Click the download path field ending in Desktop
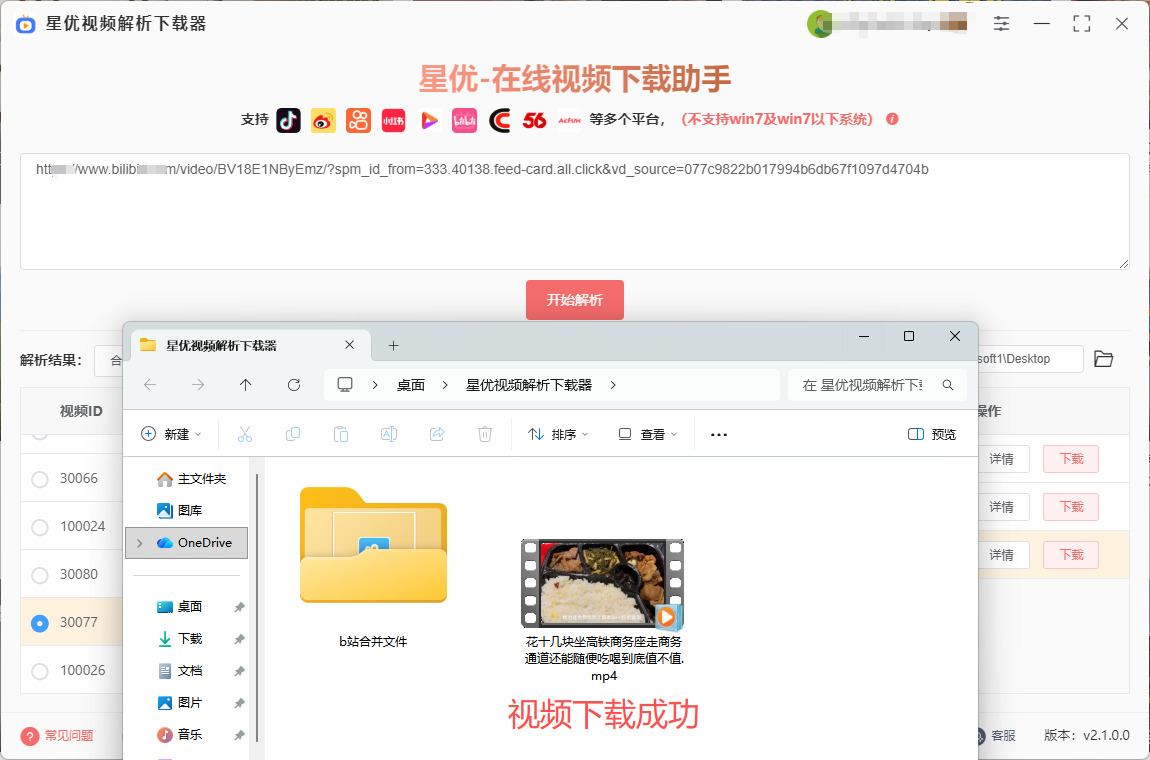The image size is (1150, 760). point(1029,359)
